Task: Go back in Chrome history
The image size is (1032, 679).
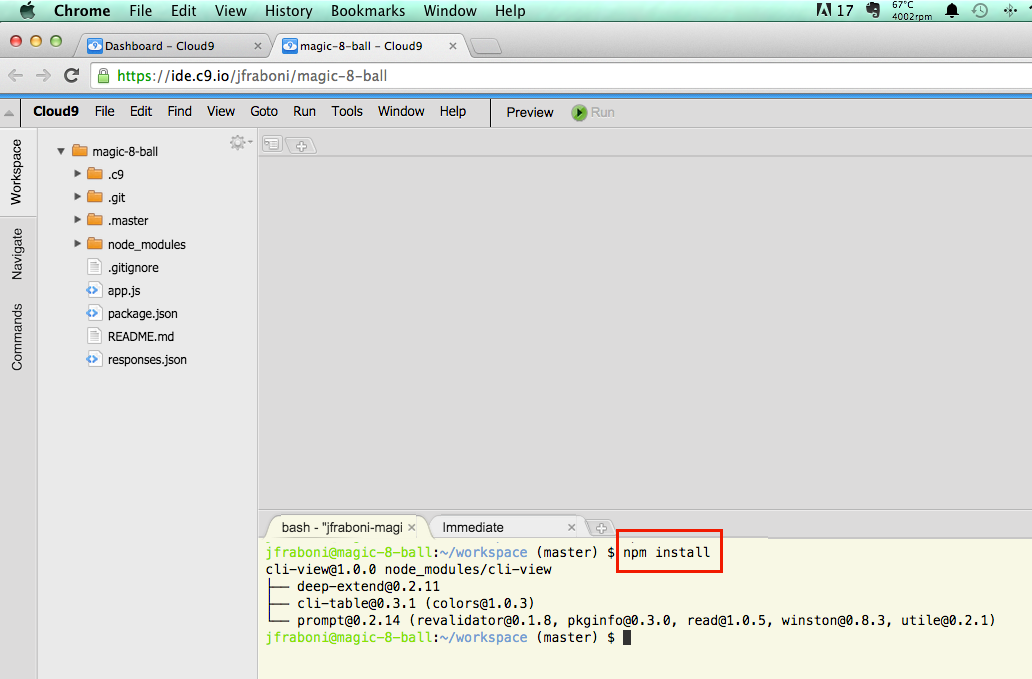Action: coord(16,76)
